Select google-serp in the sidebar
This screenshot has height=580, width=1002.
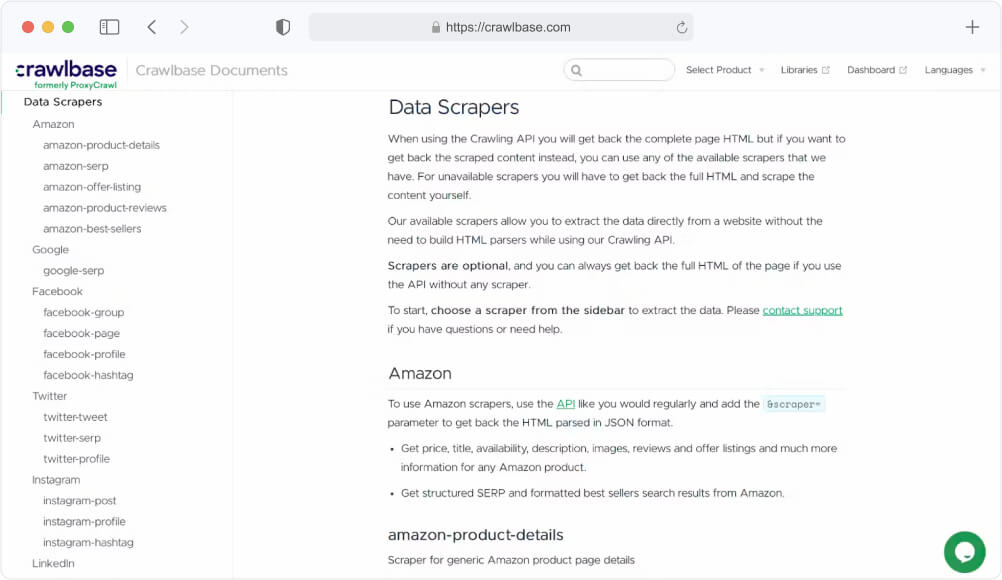[x=71, y=270]
